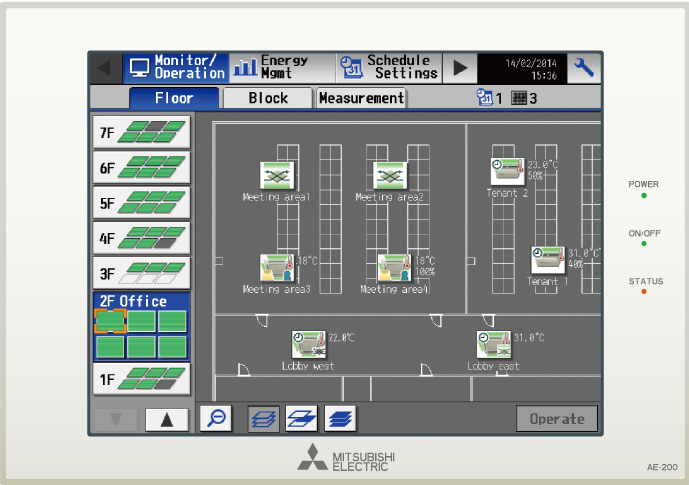Go to previous menu with left arrow
689x485 pixels.
click(x=106, y=68)
